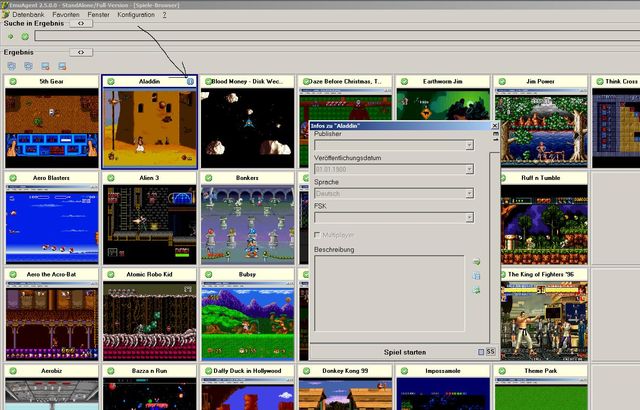Image resolution: width=640 pixels, height=410 pixels.
Task: Close the Infos zu Aladdin dialog
Action: [x=495, y=126]
